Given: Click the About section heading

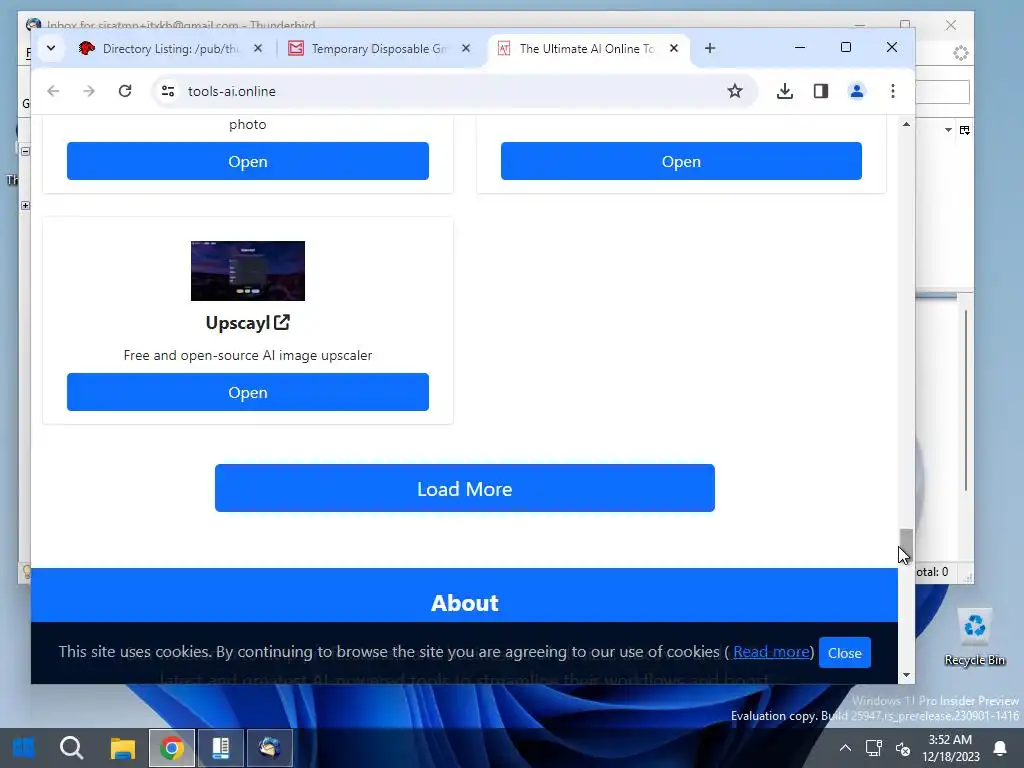Looking at the screenshot, I should click(x=464, y=603).
